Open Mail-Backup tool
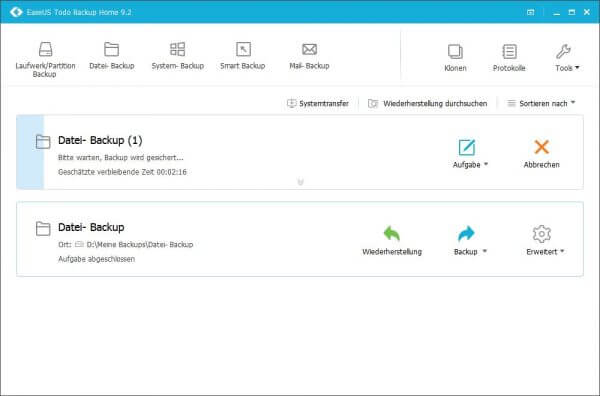600x396 pixels. (x=309, y=56)
